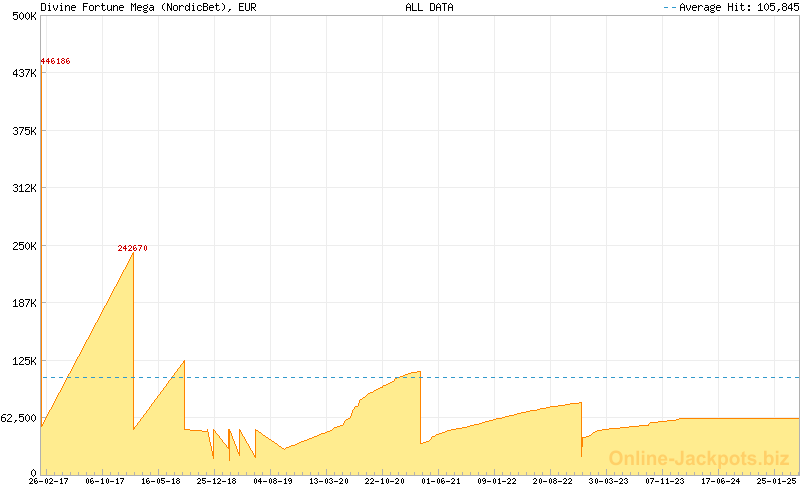The image size is (800, 490).
Task: Click the 437K y-axis label
Action: tap(24, 73)
